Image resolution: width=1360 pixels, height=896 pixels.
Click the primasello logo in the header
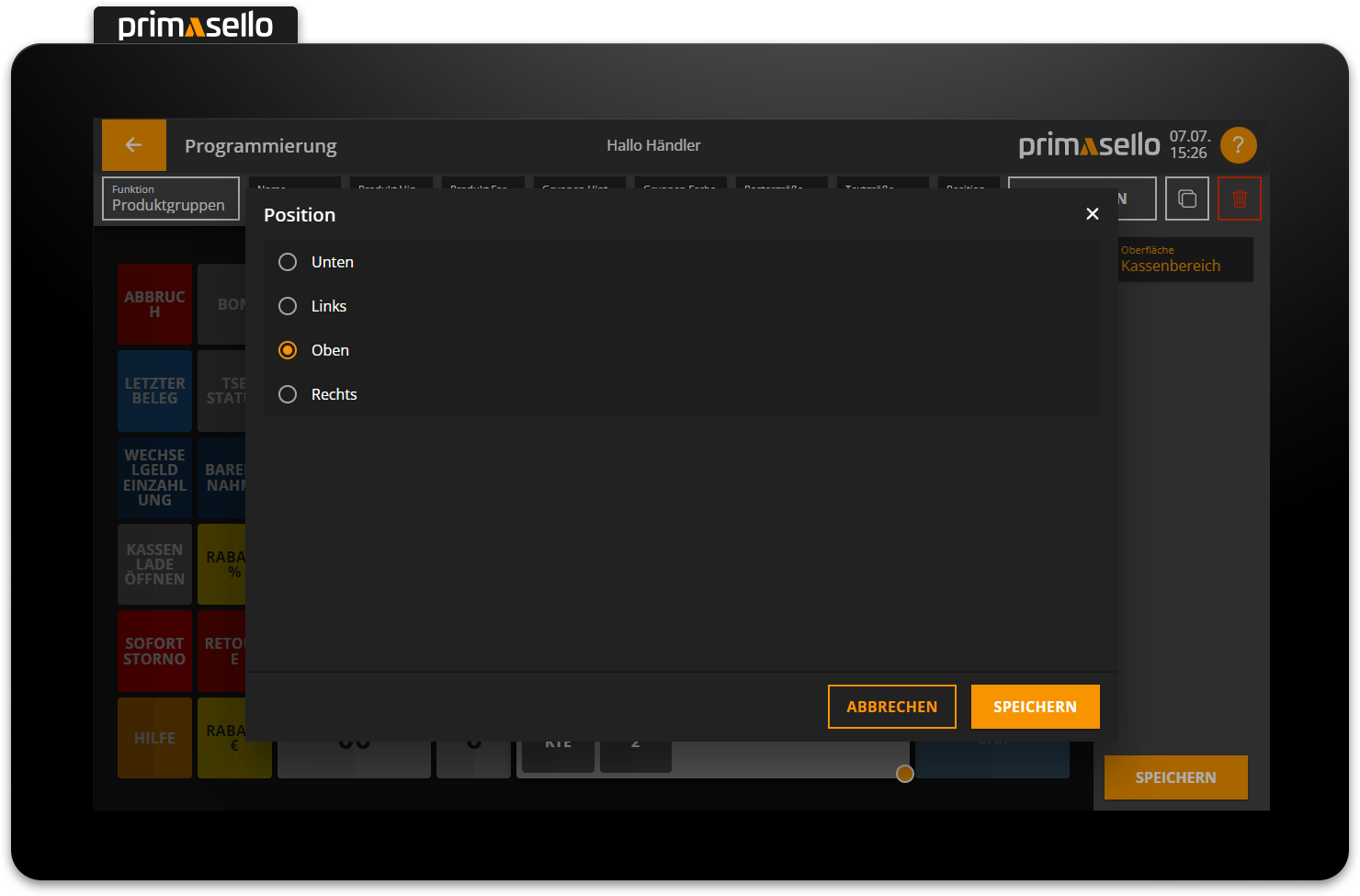[1088, 144]
